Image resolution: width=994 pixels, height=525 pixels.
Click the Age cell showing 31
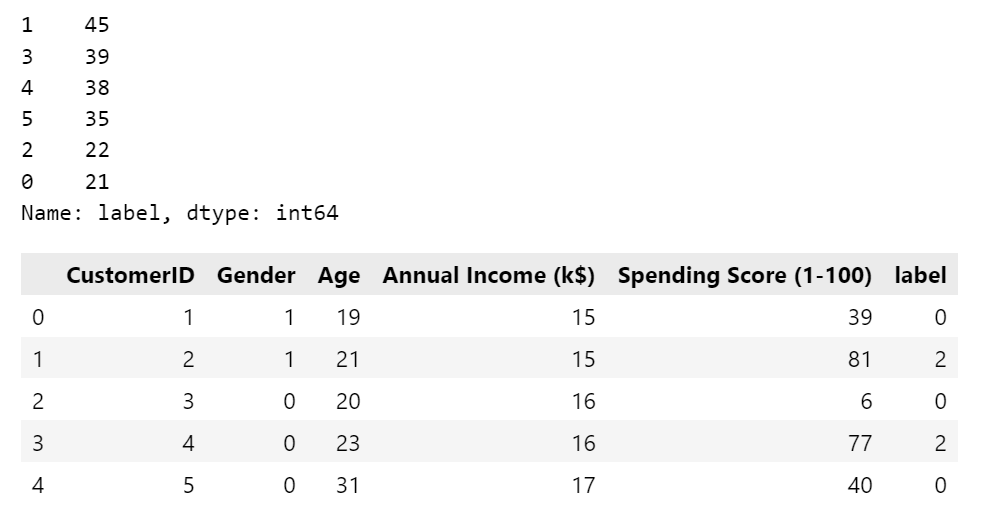pyautogui.click(x=348, y=486)
